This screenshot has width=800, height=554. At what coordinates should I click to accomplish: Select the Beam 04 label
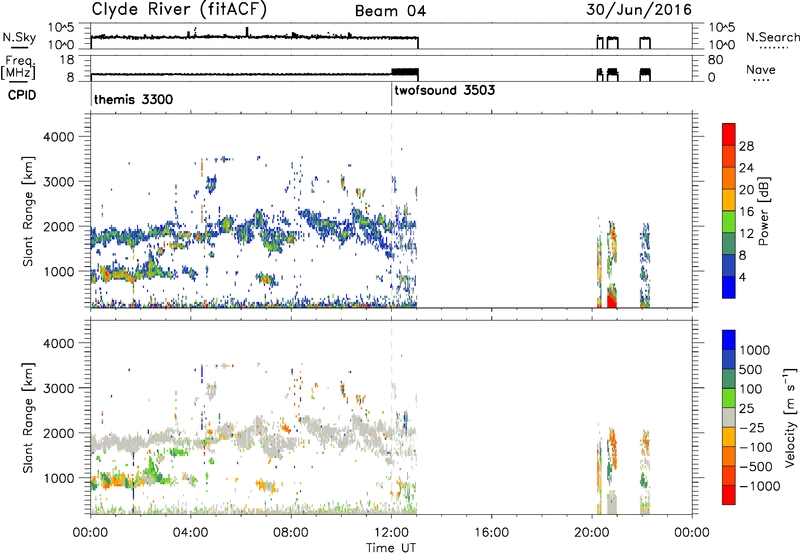390,11
